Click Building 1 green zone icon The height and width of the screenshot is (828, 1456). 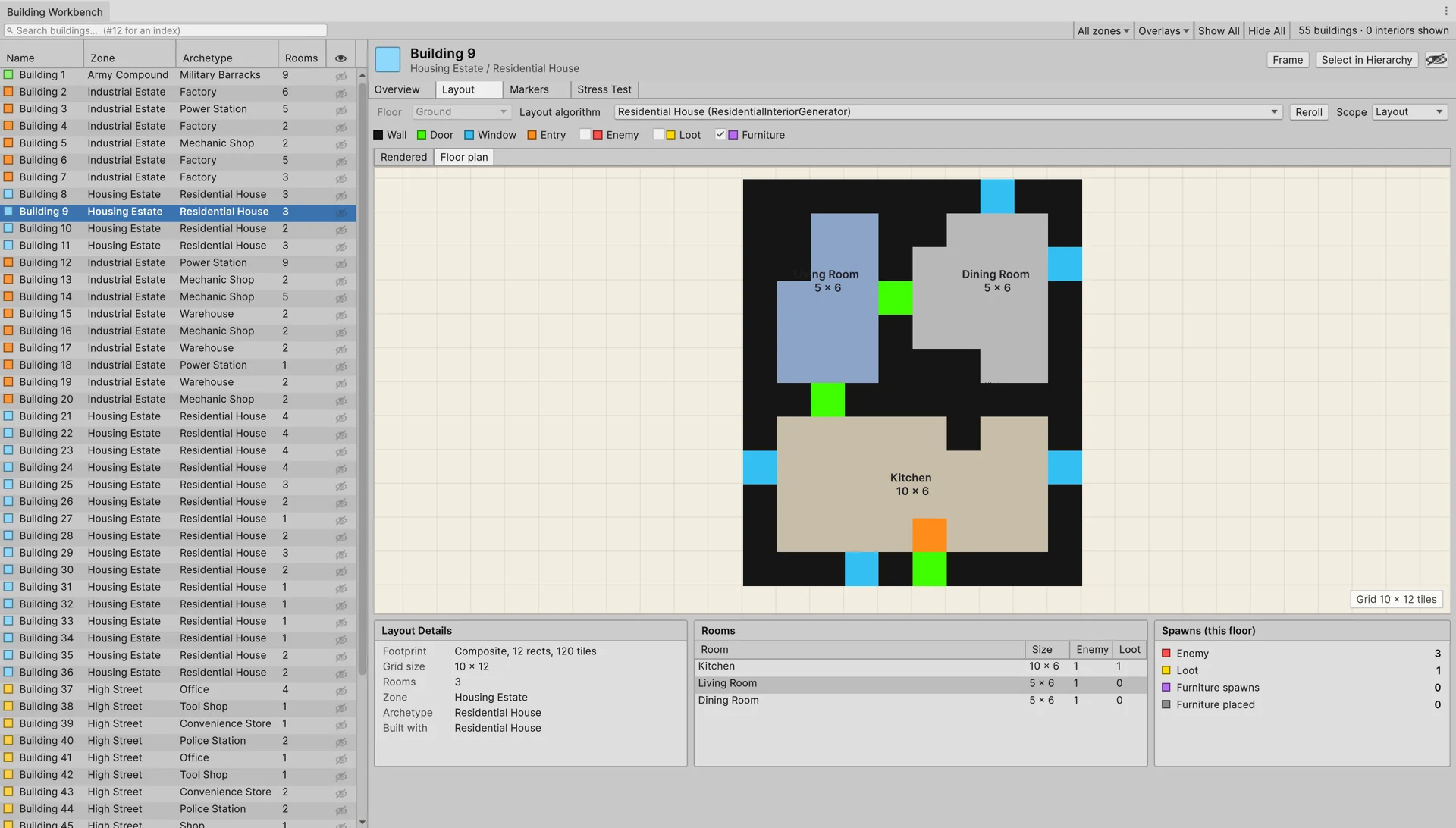8,74
